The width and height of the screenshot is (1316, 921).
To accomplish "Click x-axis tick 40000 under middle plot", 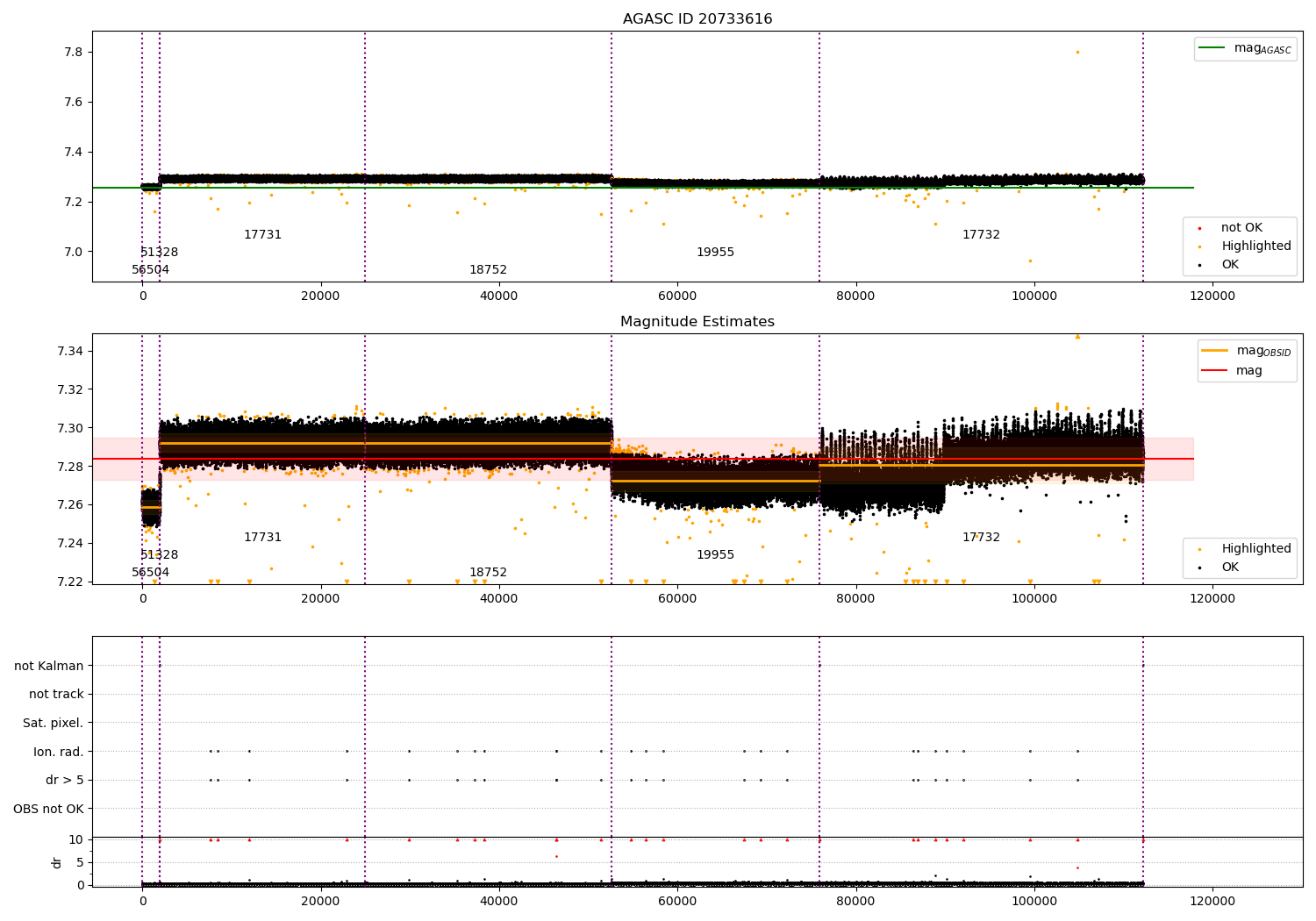I will pos(499,599).
